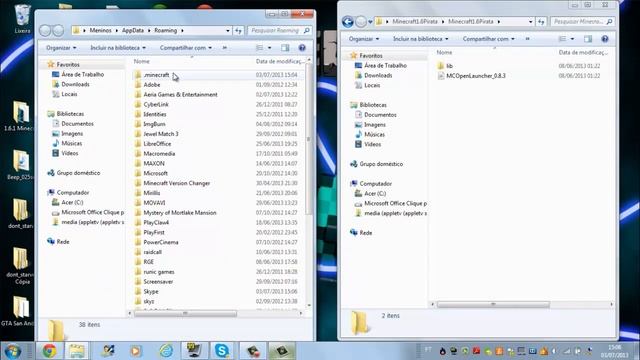
Task: Click the taskbar clock showing date
Action: click(x=615, y=351)
